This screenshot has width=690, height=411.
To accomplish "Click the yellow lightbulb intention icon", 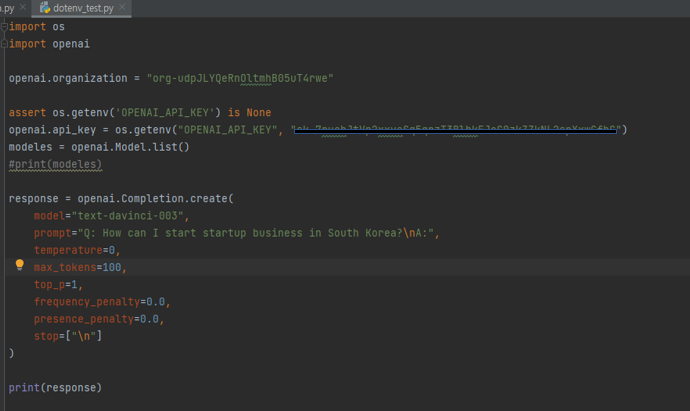I will pyautogui.click(x=19, y=265).
